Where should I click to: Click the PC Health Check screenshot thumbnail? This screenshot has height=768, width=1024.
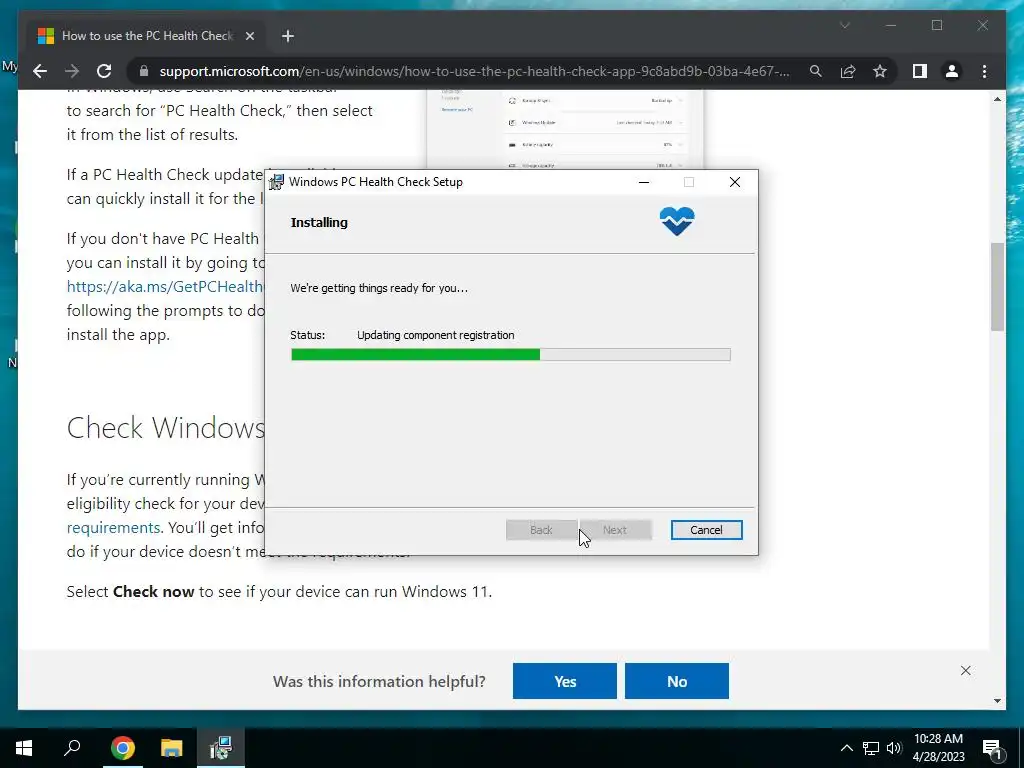(x=565, y=130)
